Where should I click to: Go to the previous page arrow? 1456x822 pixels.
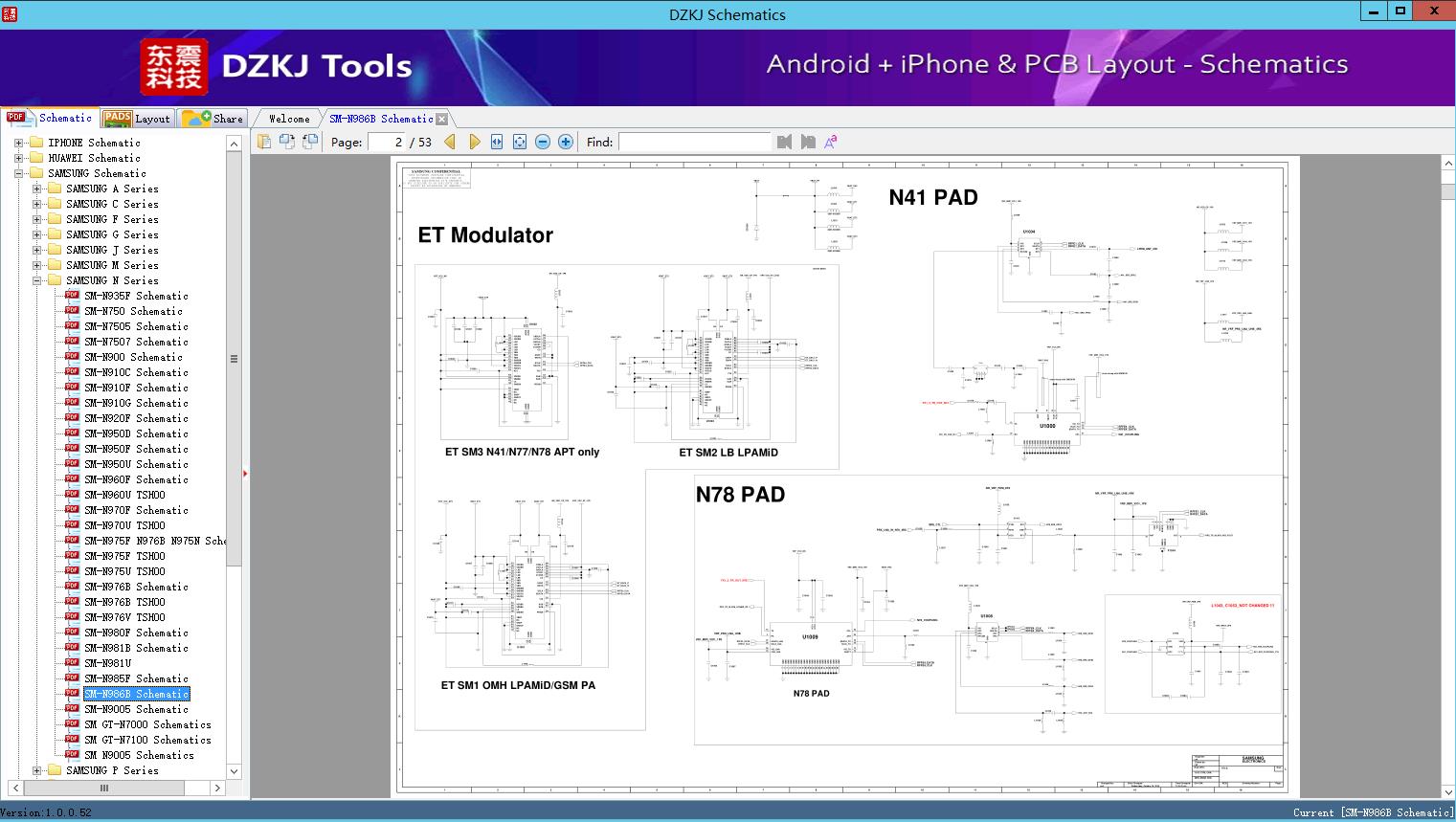coord(450,142)
